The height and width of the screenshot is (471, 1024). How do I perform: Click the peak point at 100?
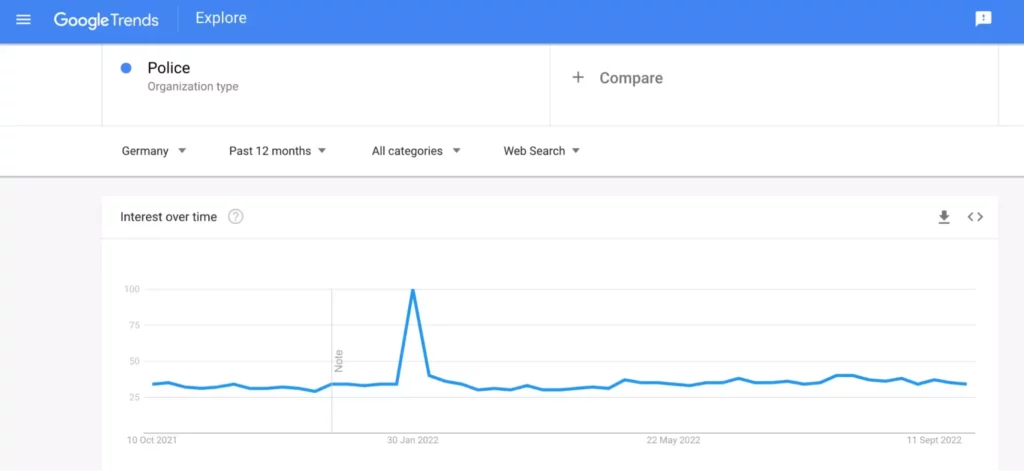coord(413,289)
